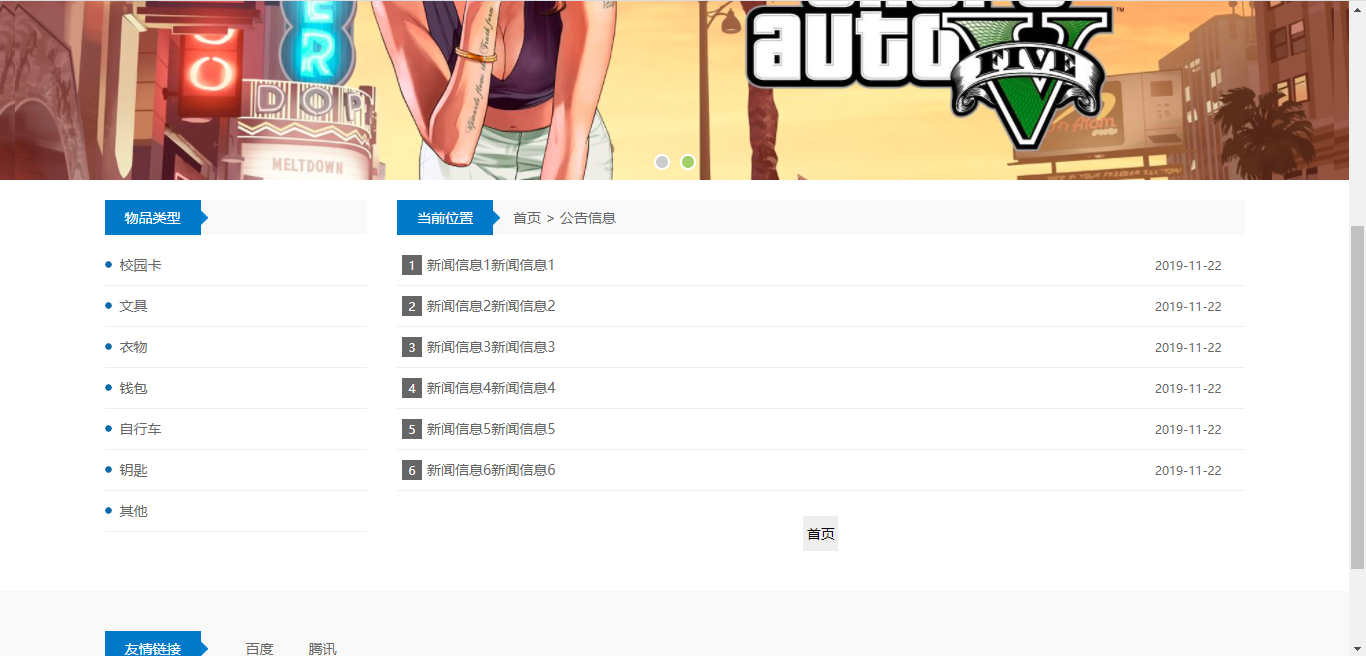Open the 钱包 category
Screen dimensions: 1366x656
(x=133, y=388)
